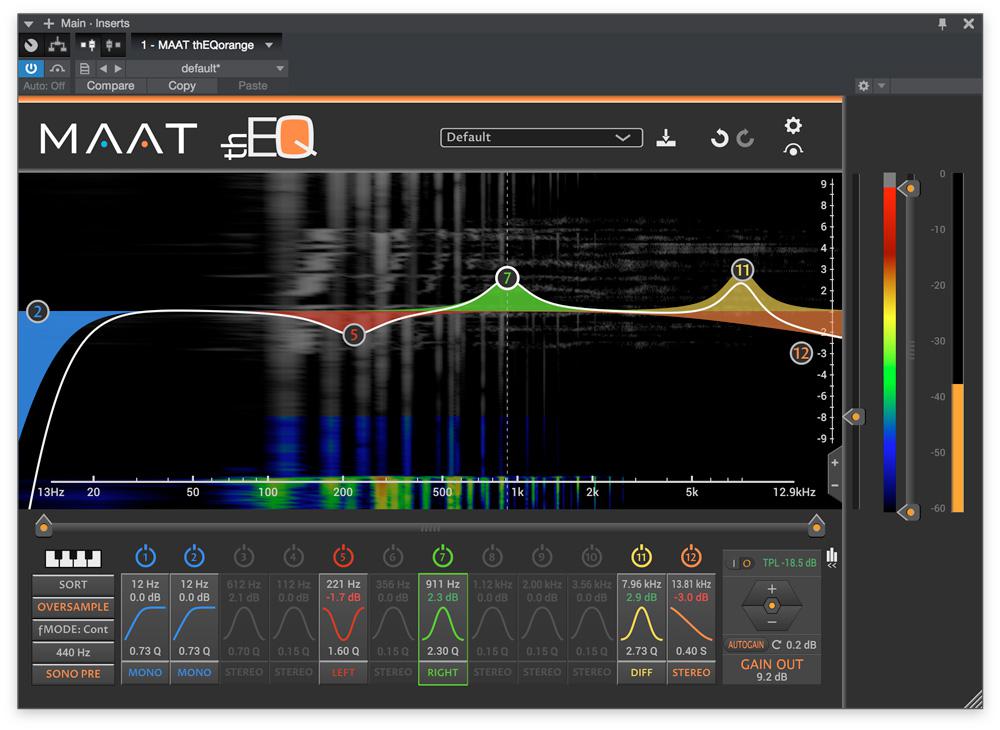Screen dimensions: 1000x730
Task: Click the icon below the preferences gear
Action: (x=793, y=150)
